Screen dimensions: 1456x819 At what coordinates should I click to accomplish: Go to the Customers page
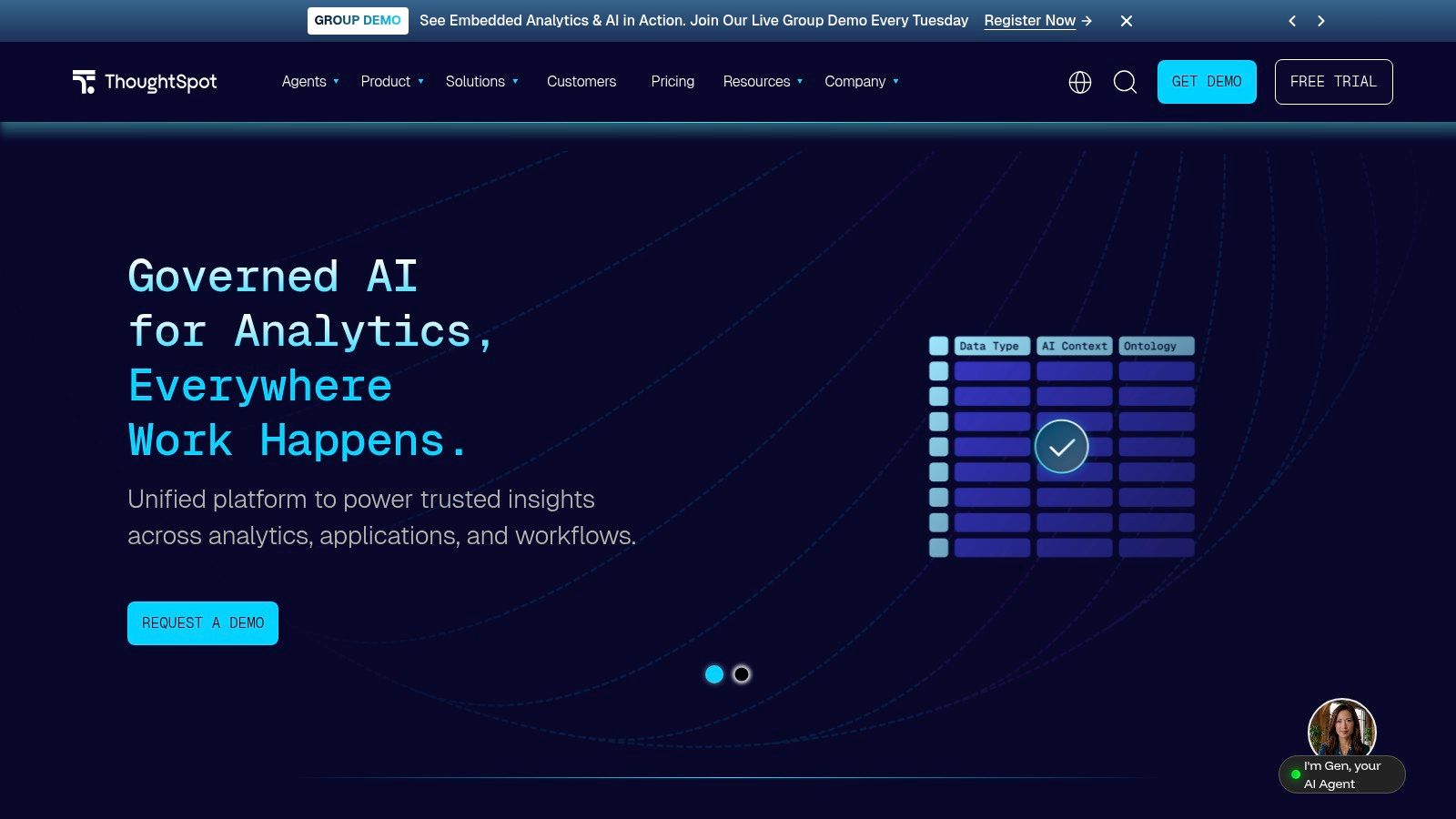(581, 82)
